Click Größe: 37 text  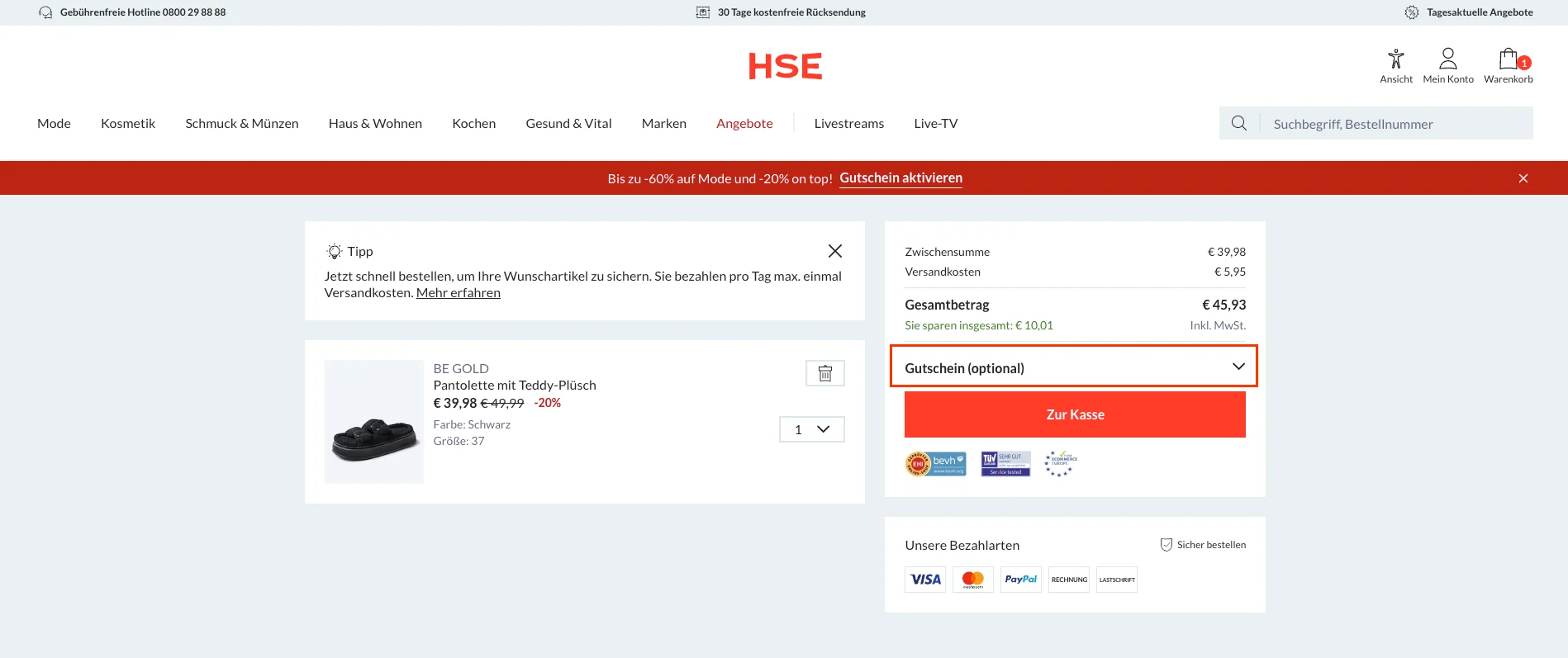459,441
